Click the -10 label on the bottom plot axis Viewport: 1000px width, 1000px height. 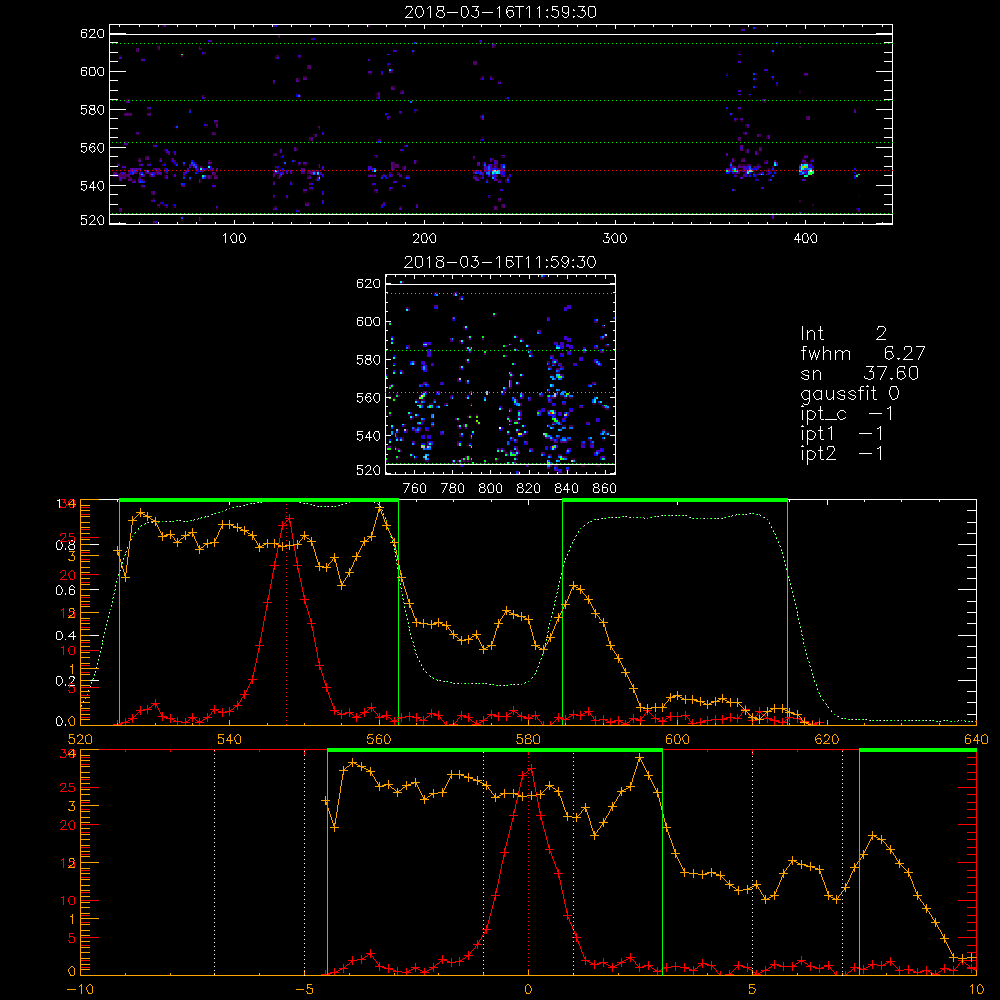(x=80, y=990)
